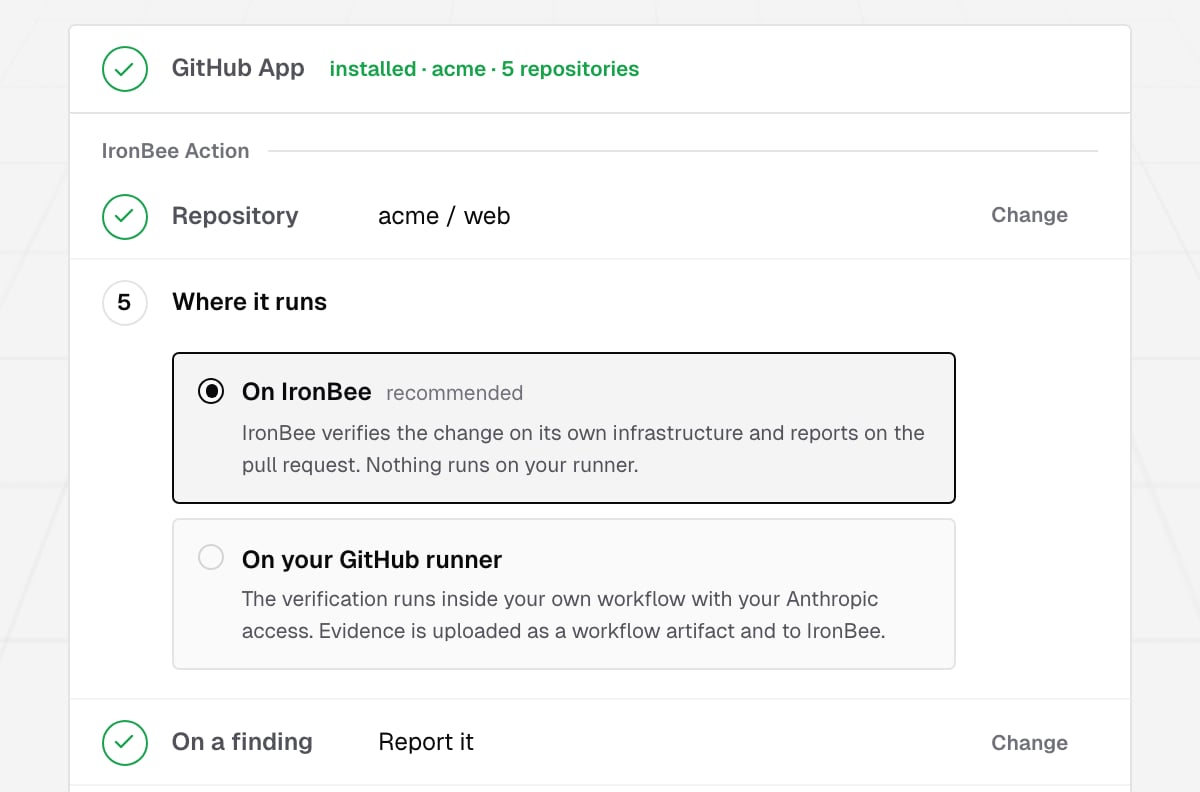Click the installed · acme · 5 repositories status
The image size is (1200, 792).
[x=484, y=69]
